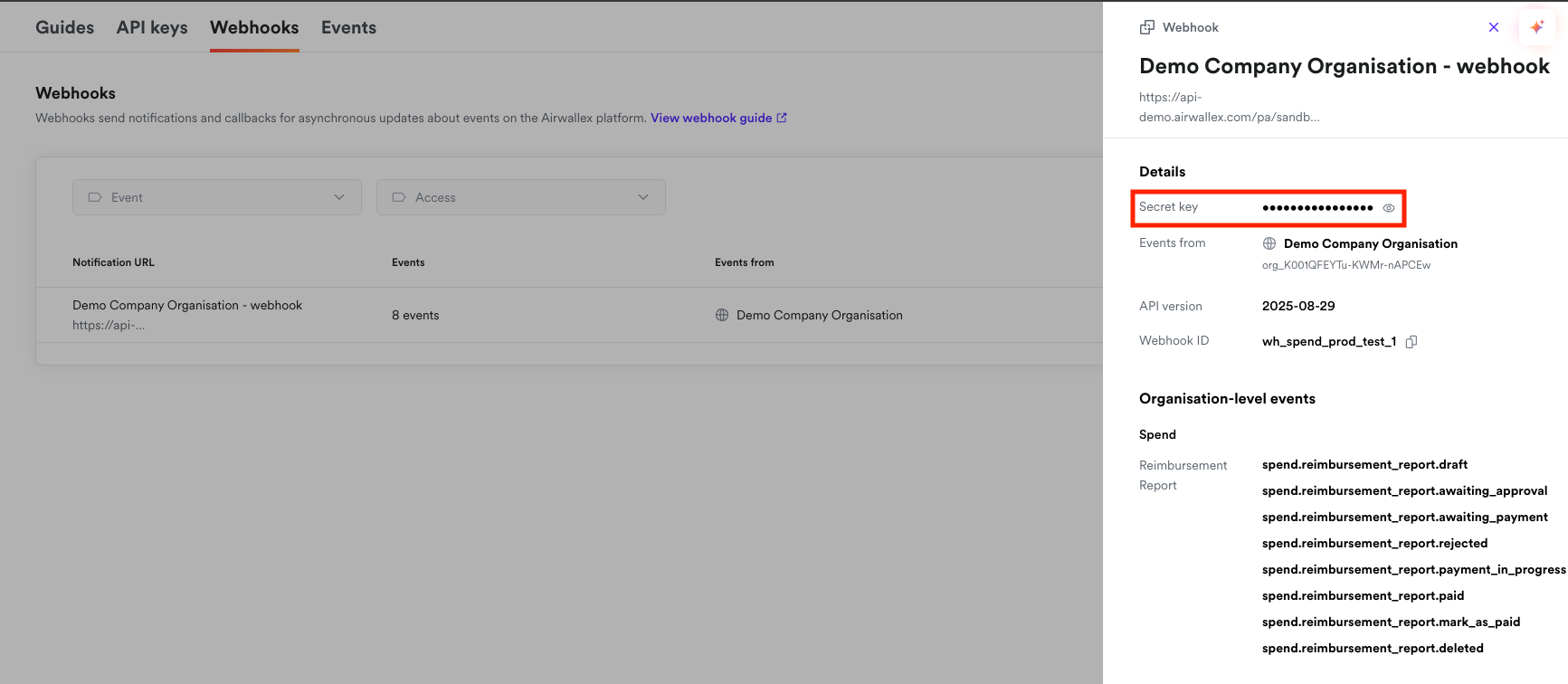Click globe icon beside Demo Company Organisation in panel
The width and height of the screenshot is (1568, 684).
pyautogui.click(x=1269, y=243)
